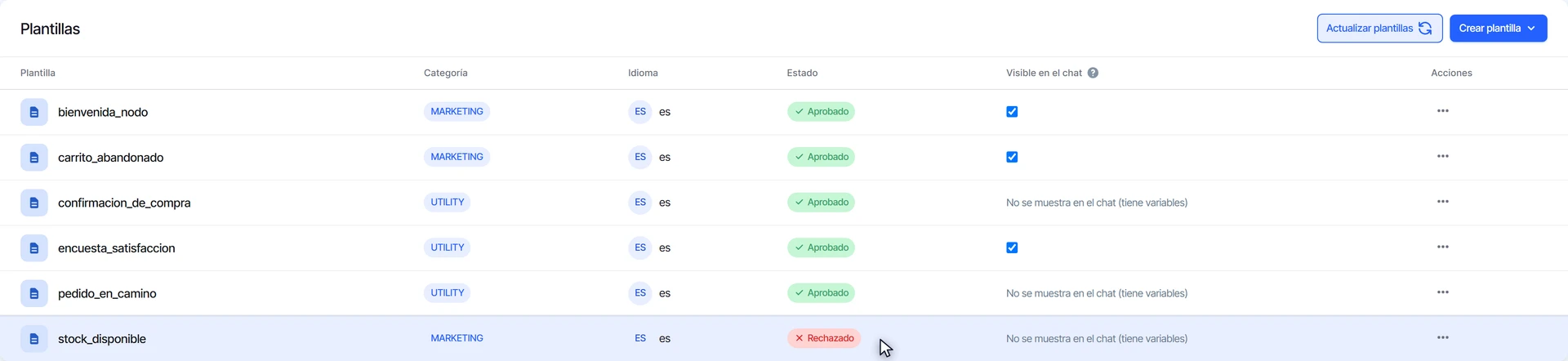1568x361 pixels.
Task: Click Aprobado status of confirmacion_de_compra
Action: [x=821, y=203]
